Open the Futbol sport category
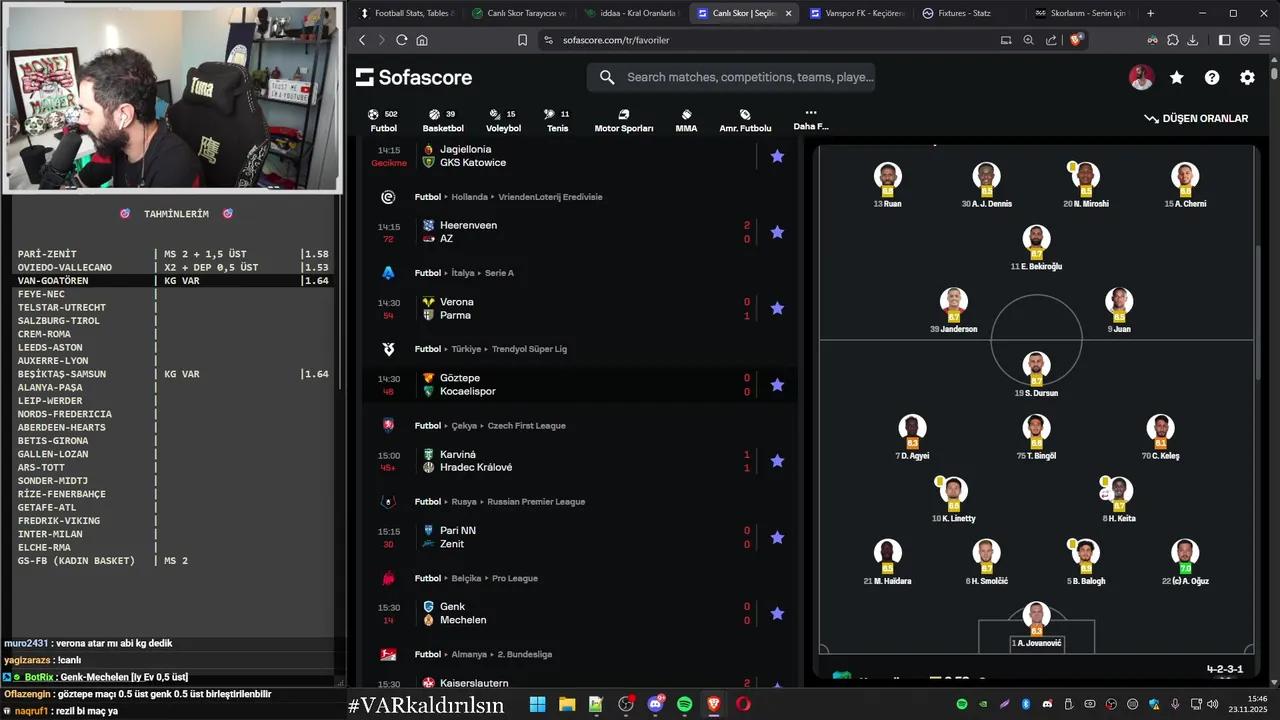 pyautogui.click(x=383, y=121)
